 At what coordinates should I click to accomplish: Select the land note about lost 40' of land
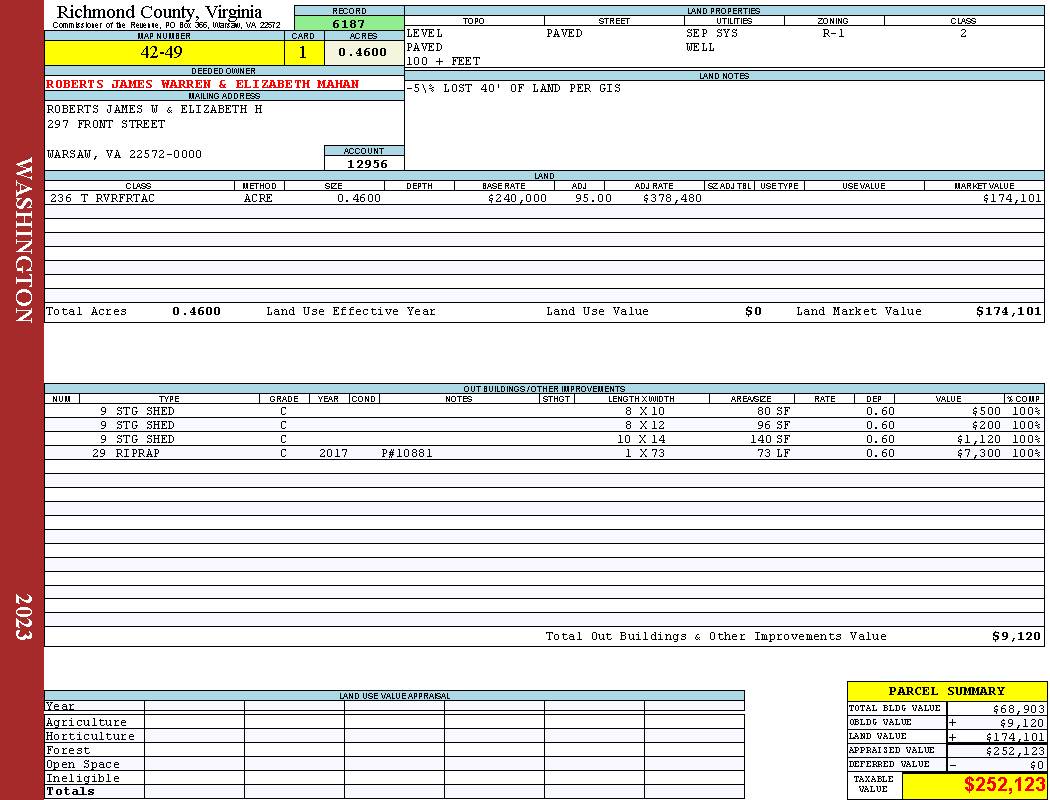tap(513, 88)
